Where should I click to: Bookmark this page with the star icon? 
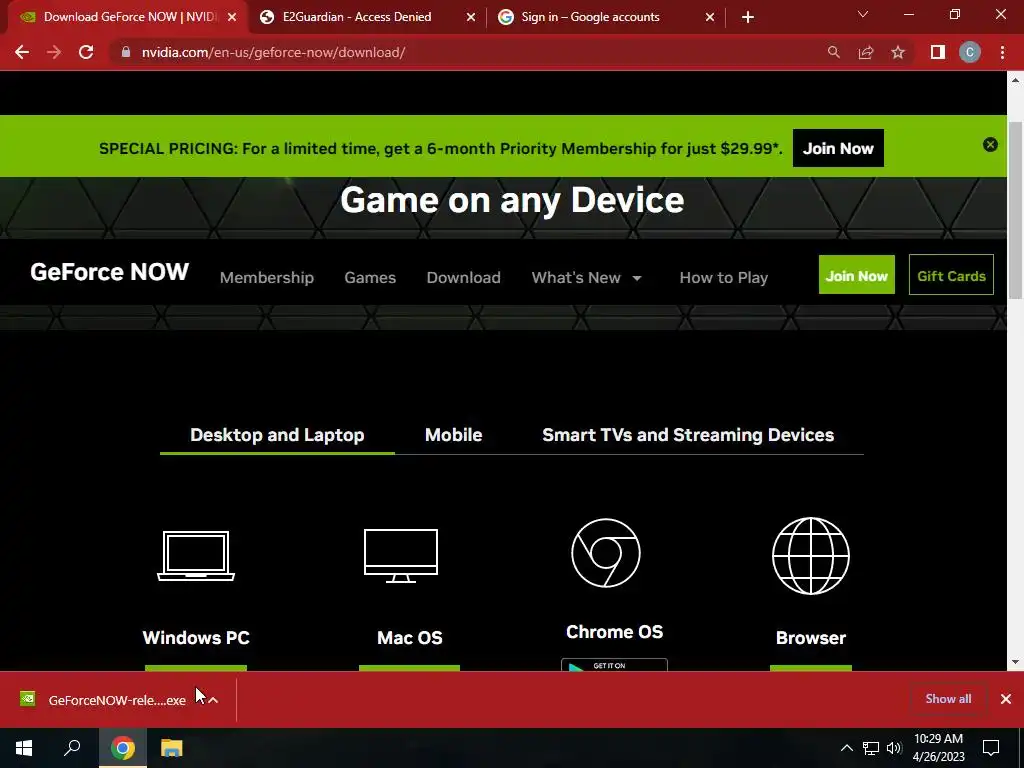[898, 52]
